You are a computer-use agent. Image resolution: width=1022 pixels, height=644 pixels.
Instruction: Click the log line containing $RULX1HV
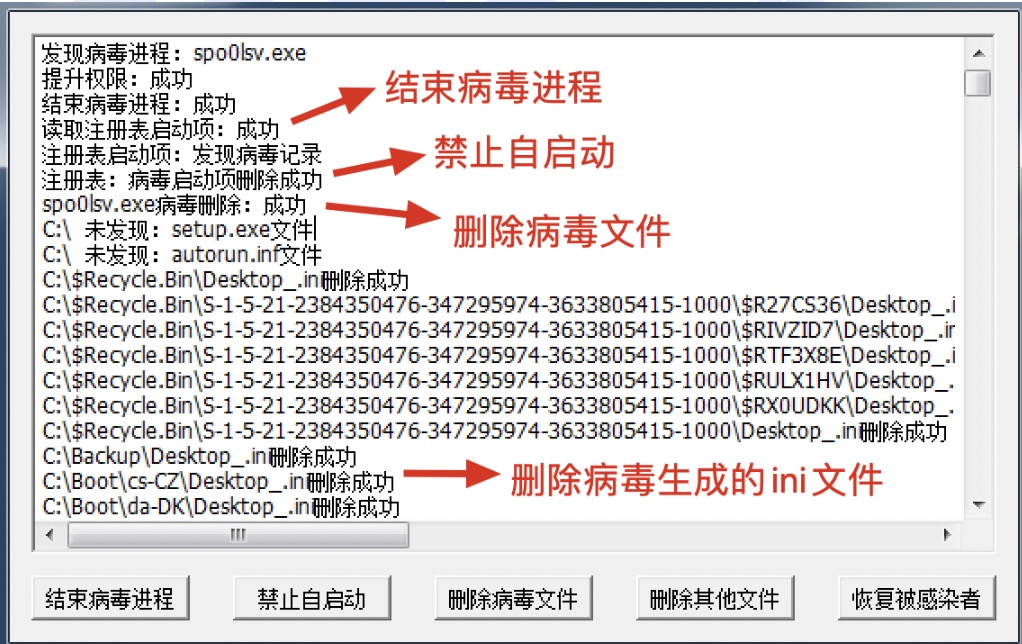[499, 381]
